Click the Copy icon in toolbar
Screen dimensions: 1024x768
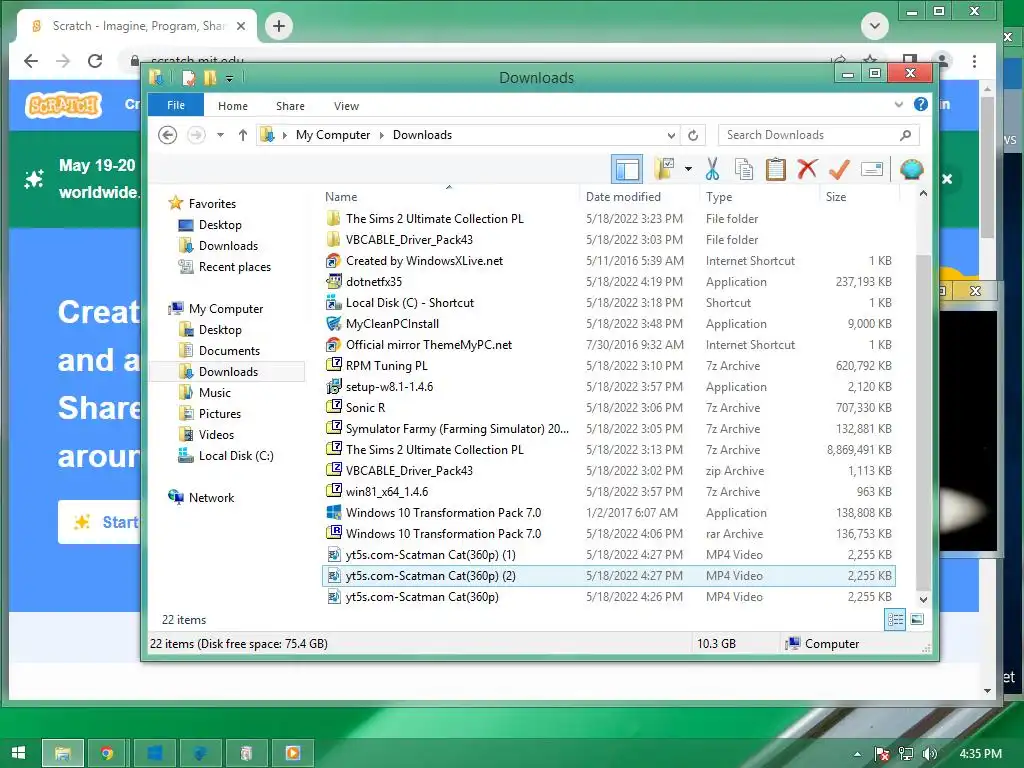coord(744,169)
